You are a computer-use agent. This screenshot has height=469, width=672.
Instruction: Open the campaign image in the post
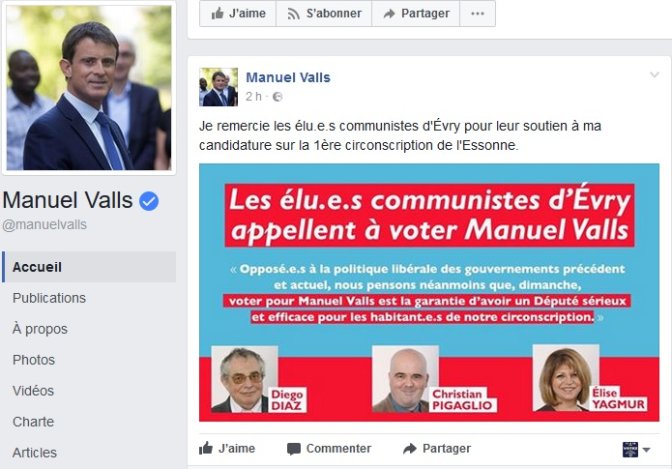pyautogui.click(x=429, y=292)
